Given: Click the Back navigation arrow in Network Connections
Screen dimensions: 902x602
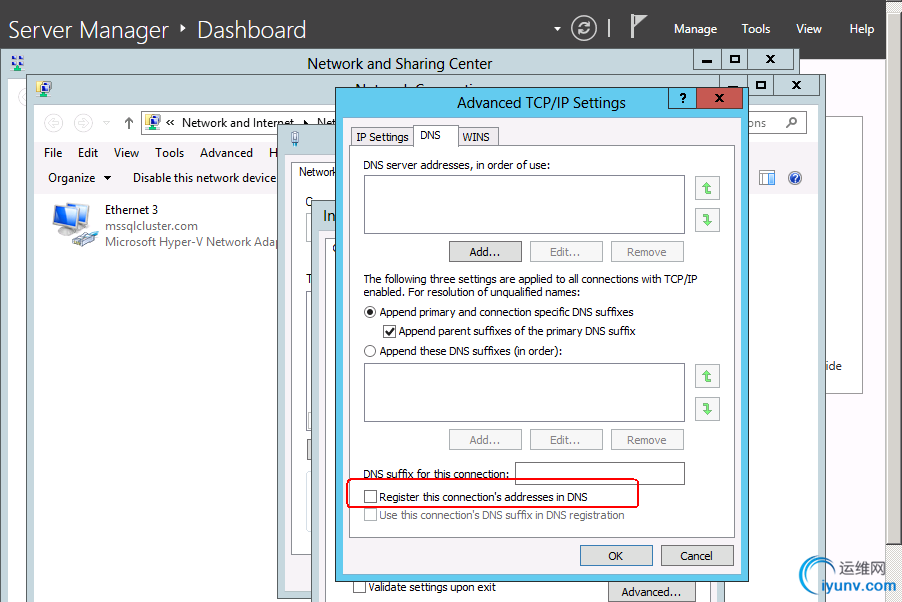Looking at the screenshot, I should (53, 123).
